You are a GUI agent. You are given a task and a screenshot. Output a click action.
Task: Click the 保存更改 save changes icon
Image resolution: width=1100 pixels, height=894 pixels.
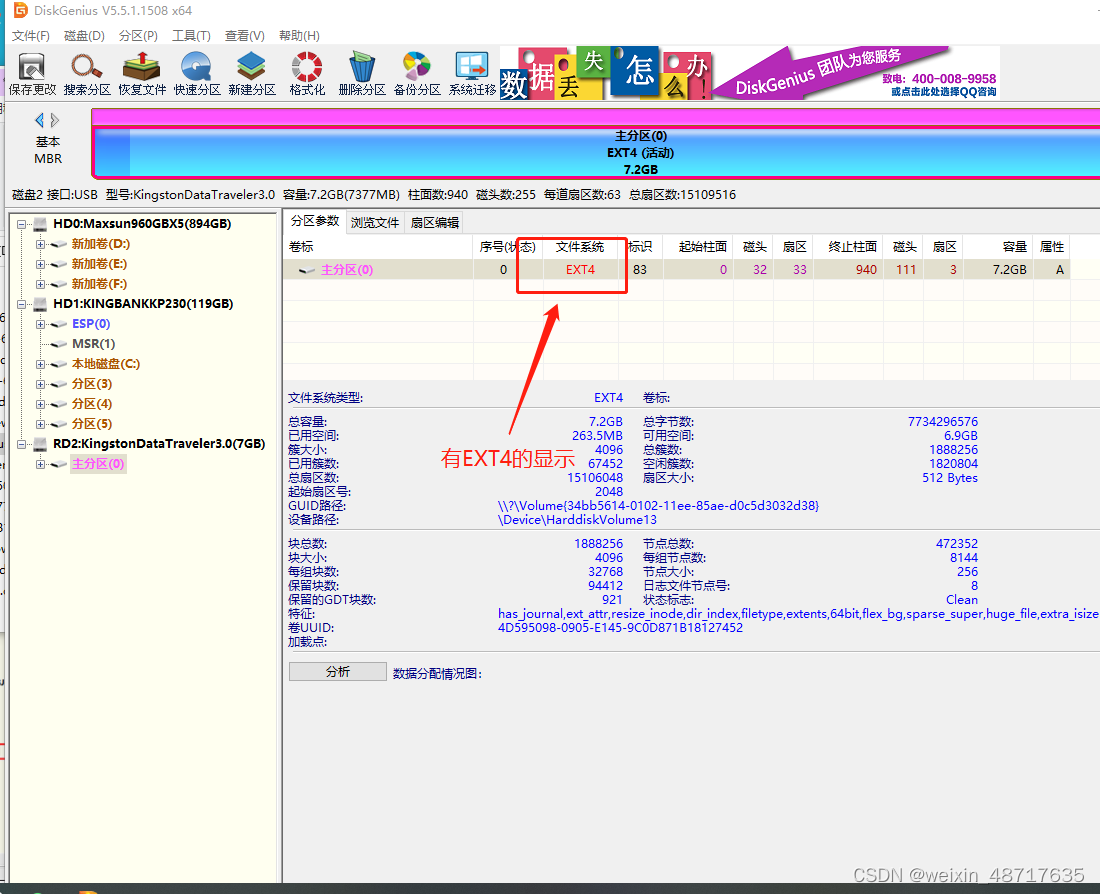32,73
